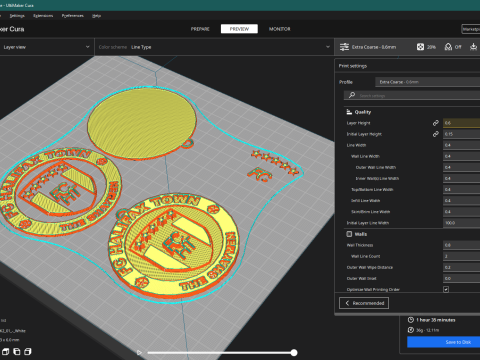This screenshot has width=480, height=360.
Task: Select the first cube view icon
Action: pos(5,351)
